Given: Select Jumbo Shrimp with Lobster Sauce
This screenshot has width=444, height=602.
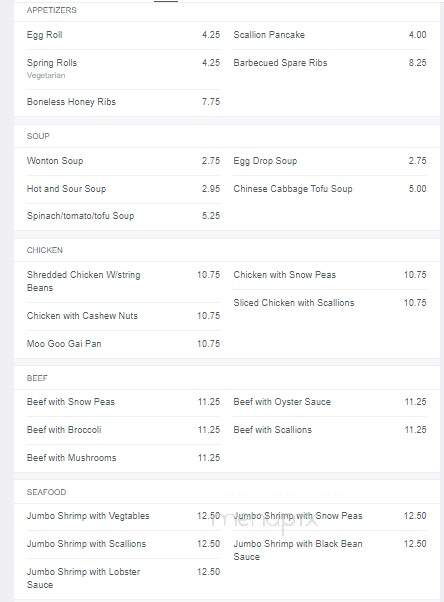Looking at the screenshot, I should click(123, 578).
